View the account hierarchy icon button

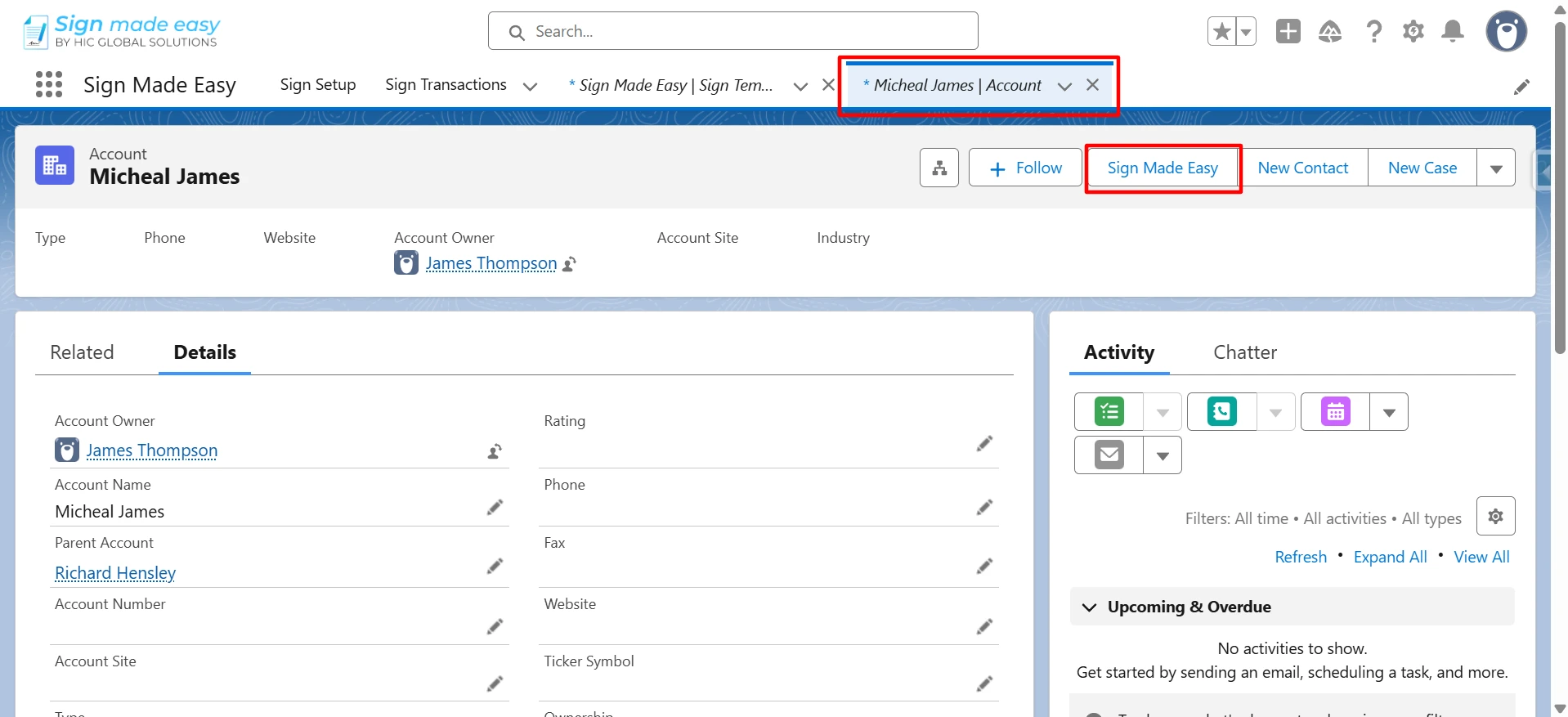point(939,168)
